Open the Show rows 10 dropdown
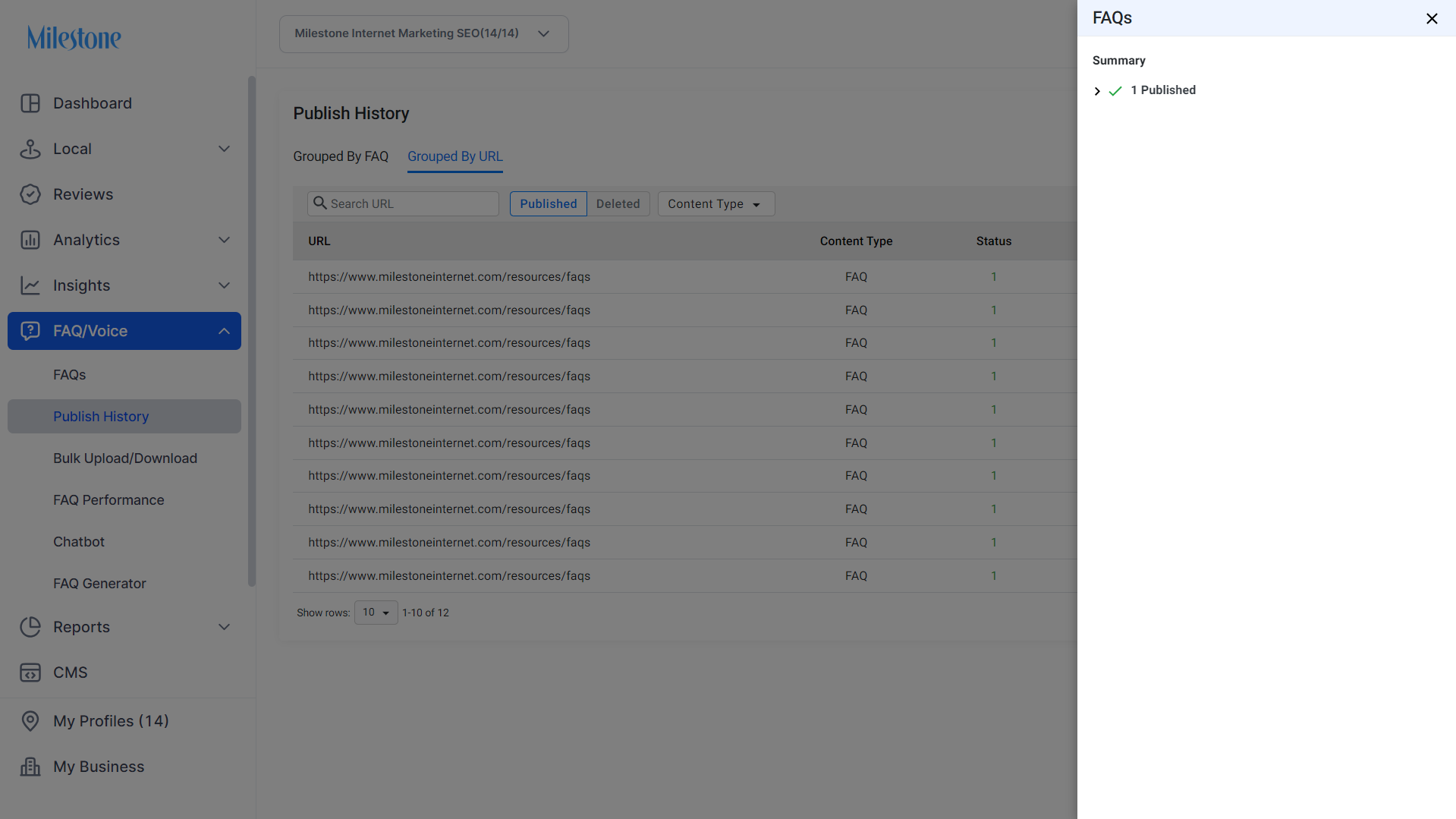This screenshot has width=1456, height=819. coord(376,613)
